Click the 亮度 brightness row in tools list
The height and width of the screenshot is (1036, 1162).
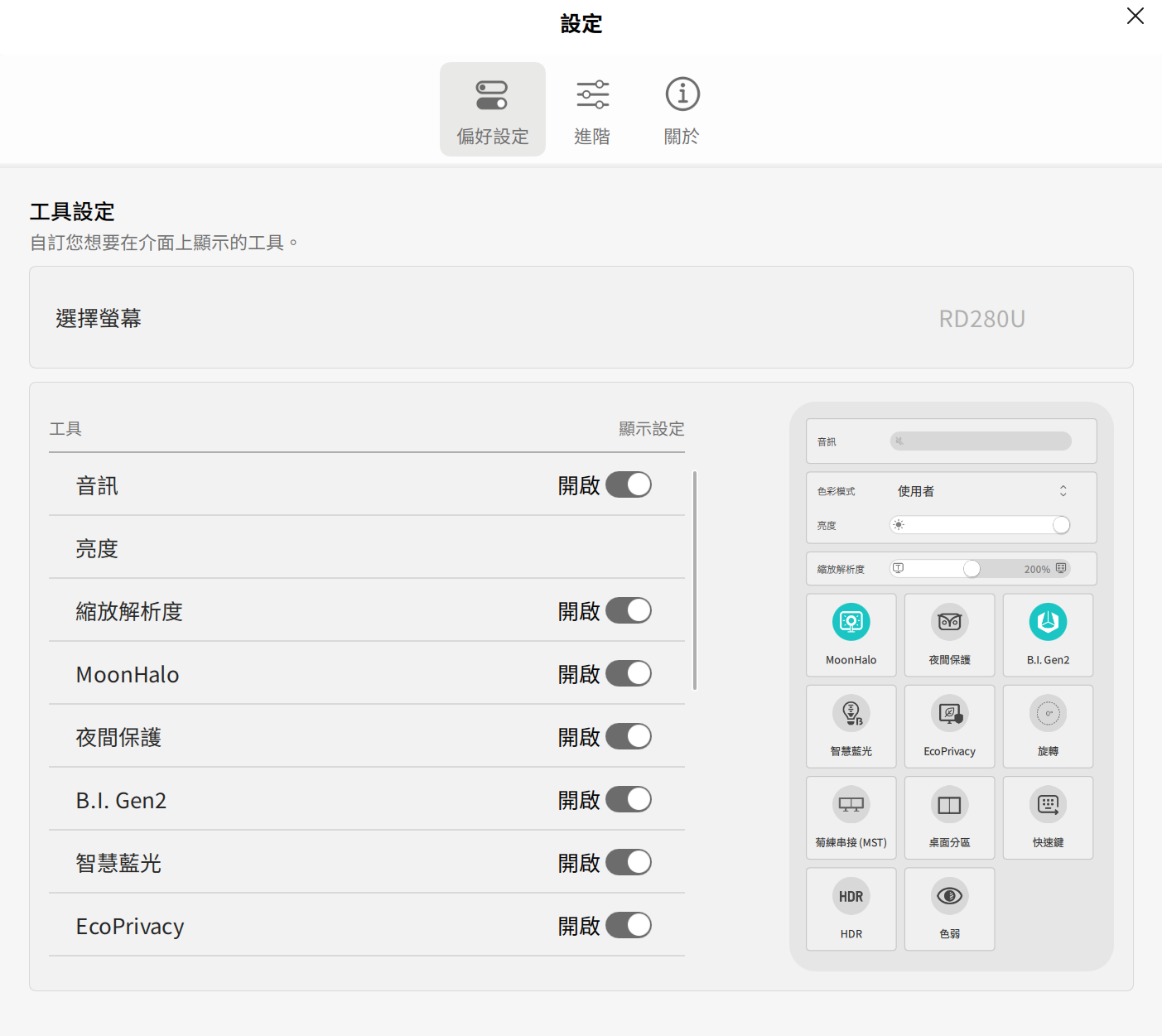coord(367,547)
